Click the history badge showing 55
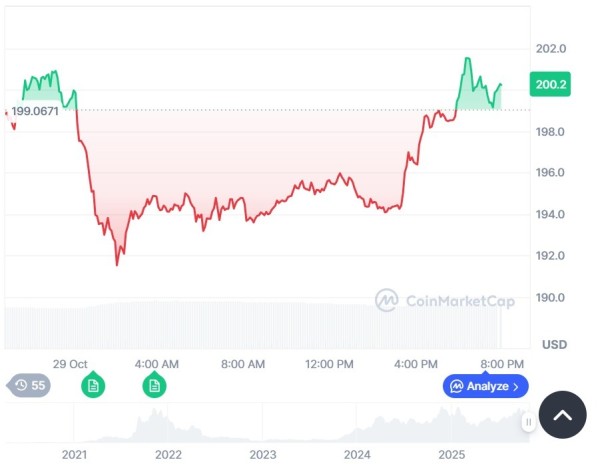The height and width of the screenshot is (464, 600). pos(30,385)
